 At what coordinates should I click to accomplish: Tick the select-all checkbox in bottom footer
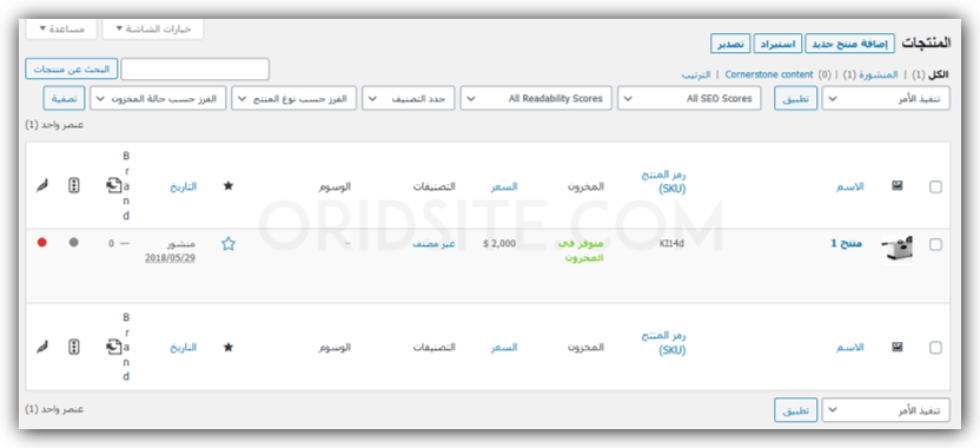pyautogui.click(x=936, y=347)
